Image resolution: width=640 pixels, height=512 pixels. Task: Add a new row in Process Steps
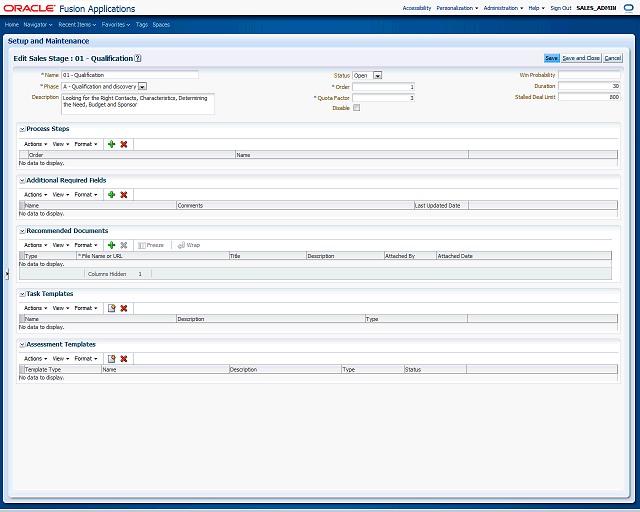111,144
